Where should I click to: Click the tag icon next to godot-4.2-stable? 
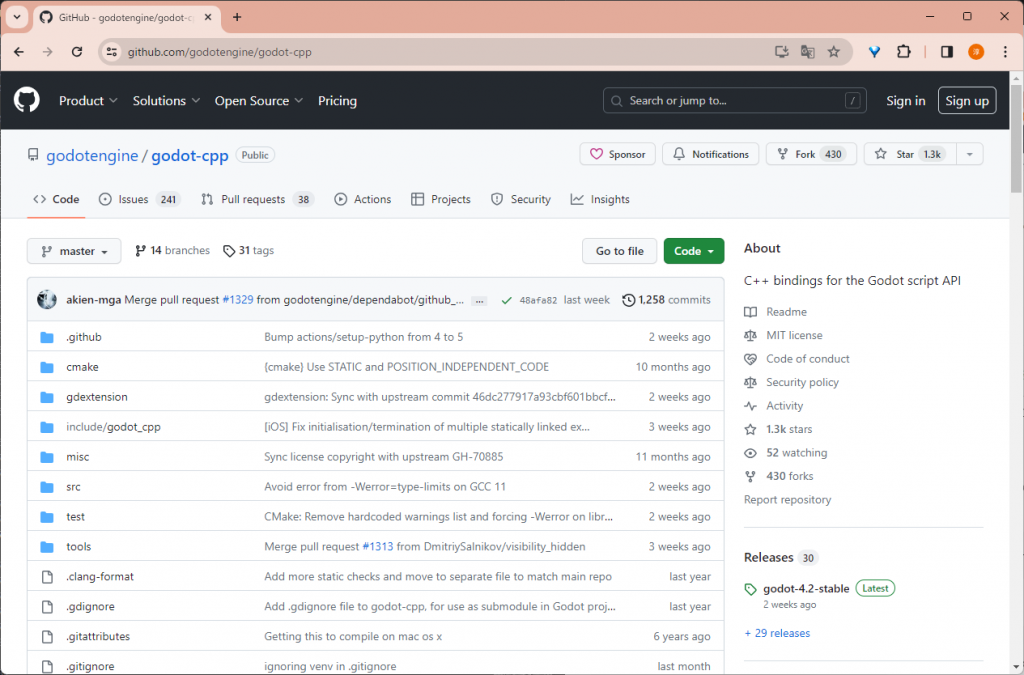tap(750, 589)
